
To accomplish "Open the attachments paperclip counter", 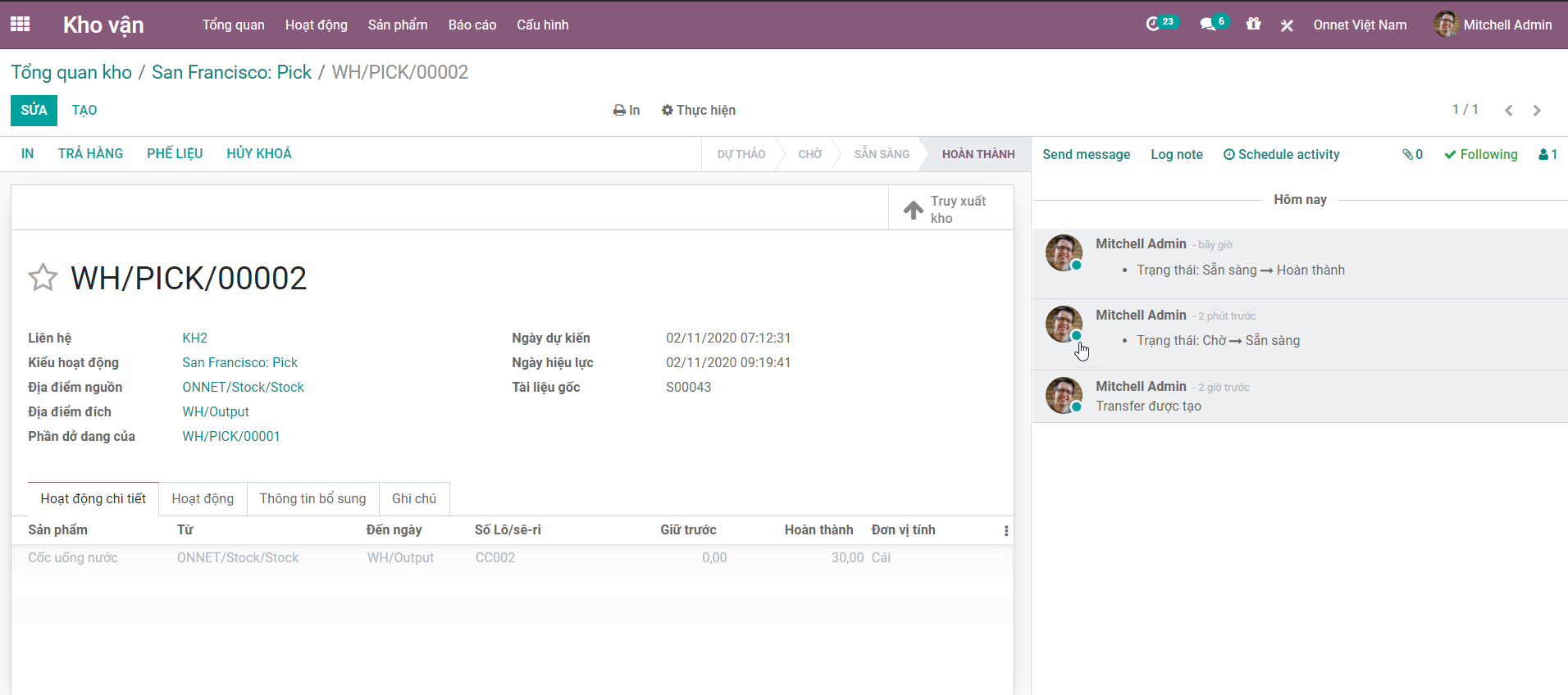I will tap(1412, 154).
